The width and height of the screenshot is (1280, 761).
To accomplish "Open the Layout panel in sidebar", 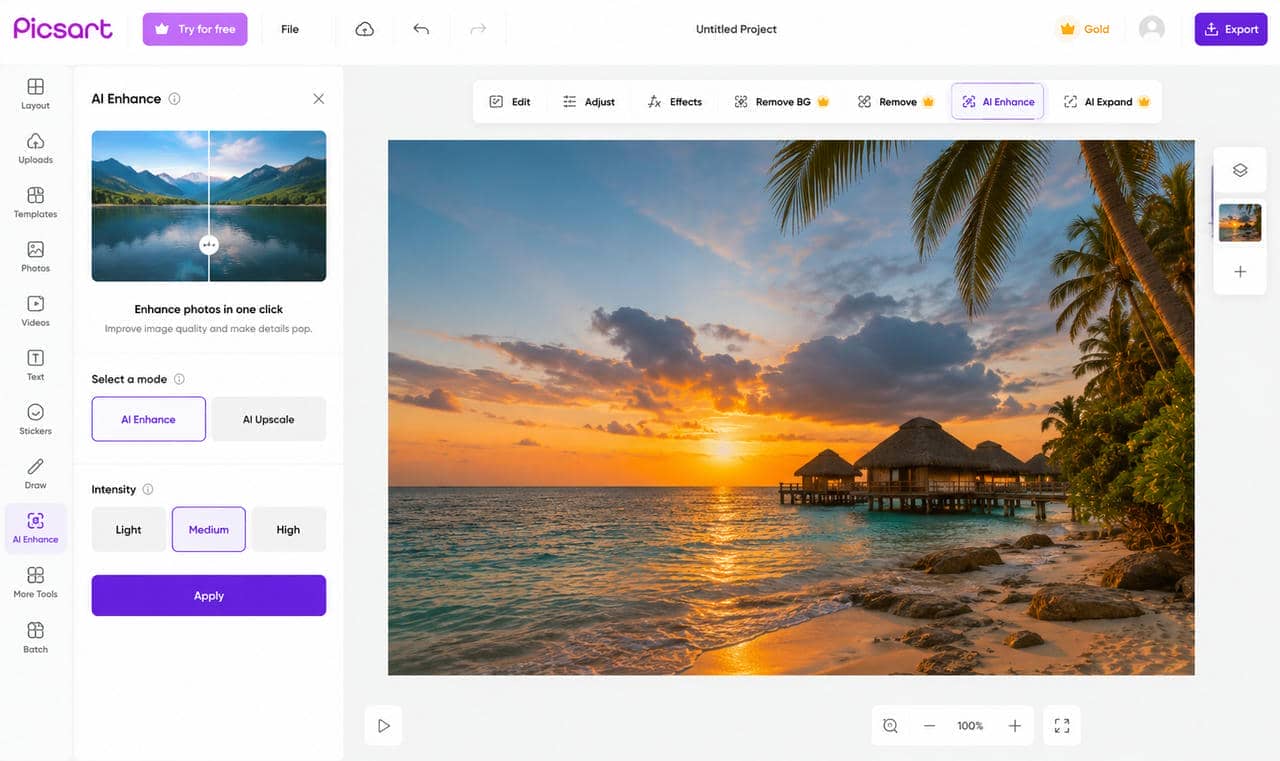I will click(x=35, y=93).
